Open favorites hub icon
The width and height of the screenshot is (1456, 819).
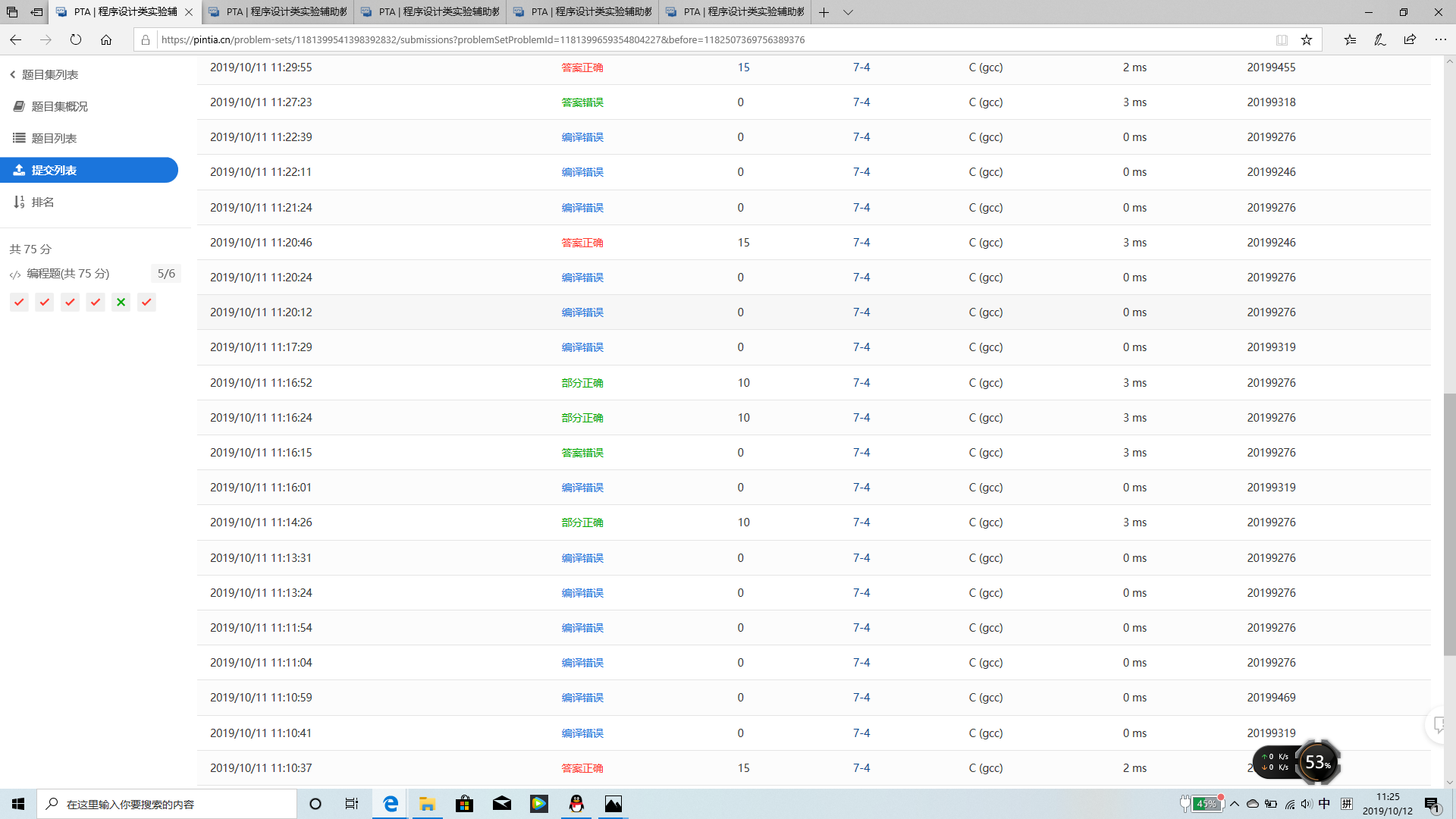[x=1350, y=39]
